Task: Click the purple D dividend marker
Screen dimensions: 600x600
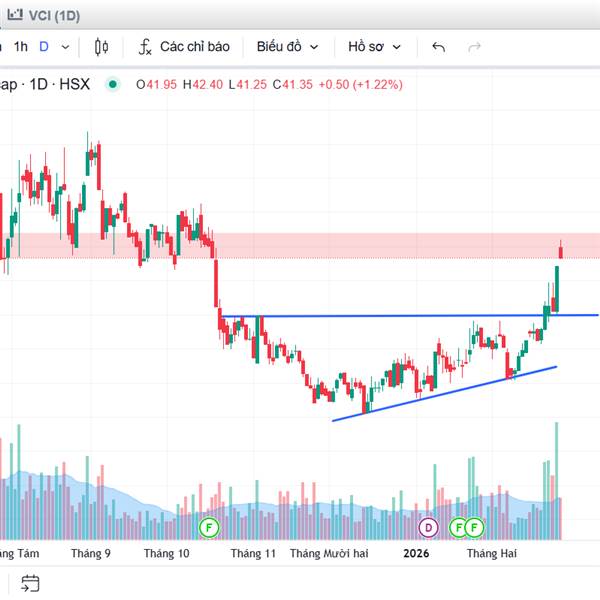Action: coord(428,528)
